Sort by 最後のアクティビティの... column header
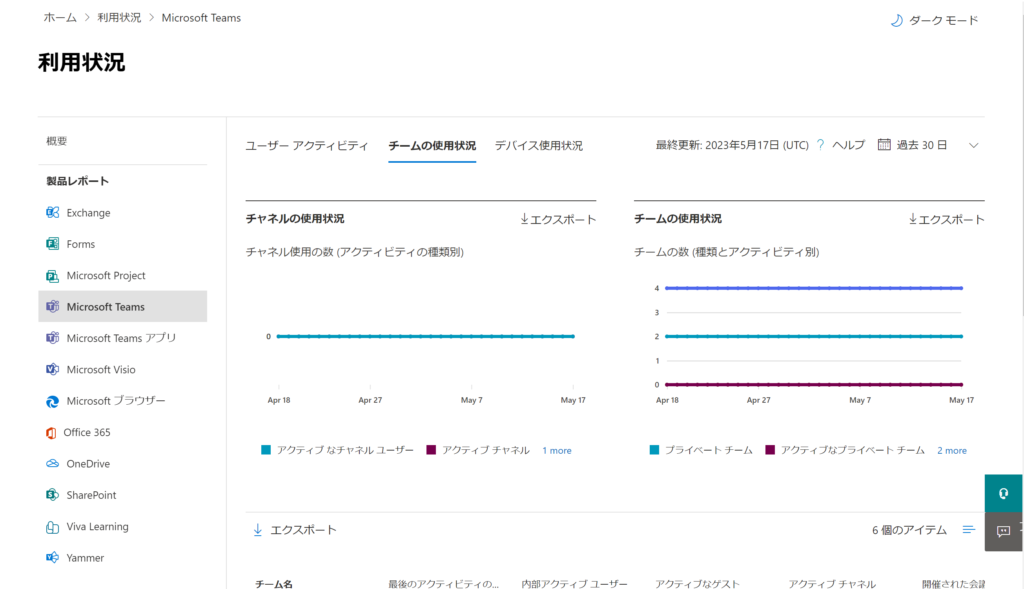The image size is (1024, 589). point(443,584)
